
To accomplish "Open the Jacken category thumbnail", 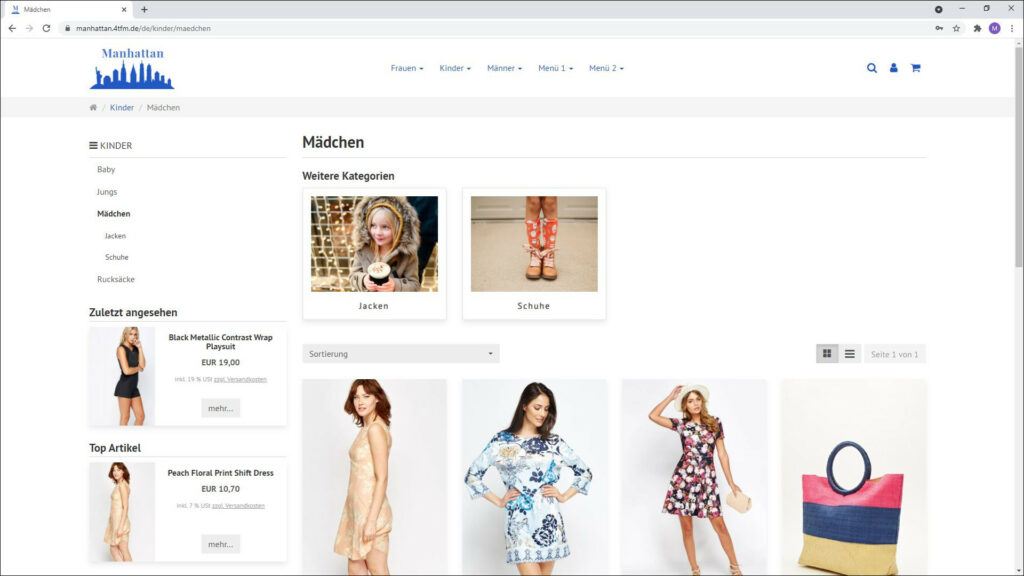I will coord(374,244).
